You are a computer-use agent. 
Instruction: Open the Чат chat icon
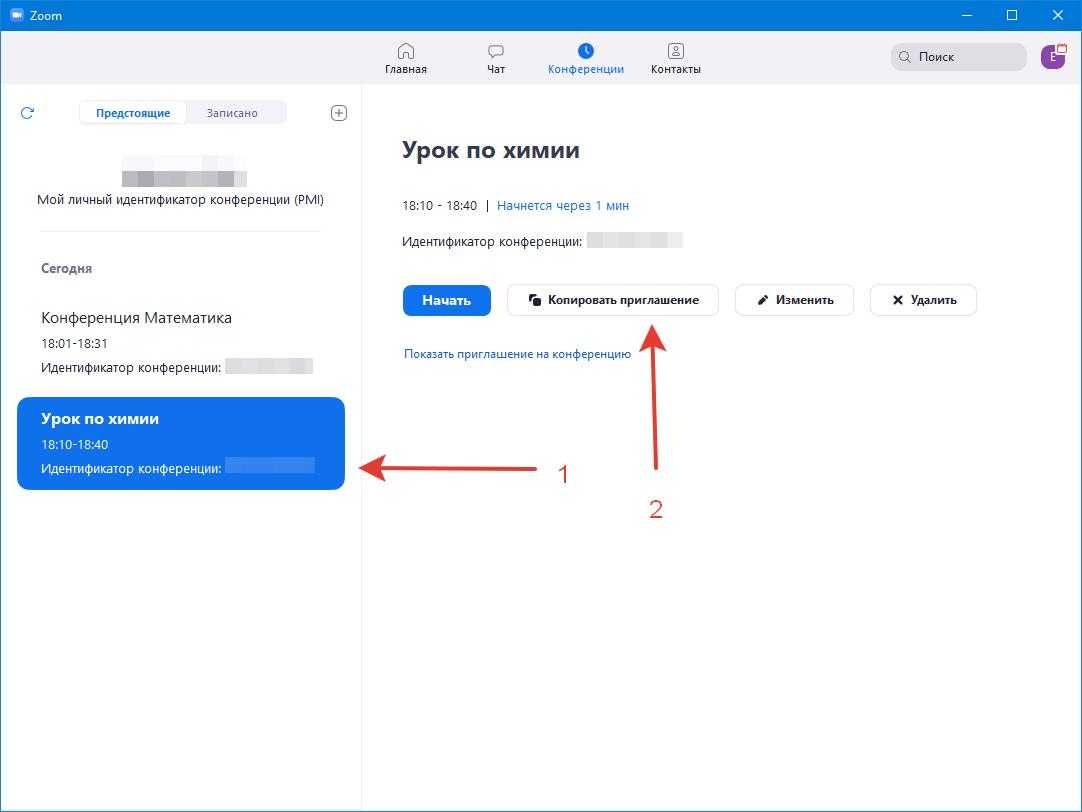[496, 51]
